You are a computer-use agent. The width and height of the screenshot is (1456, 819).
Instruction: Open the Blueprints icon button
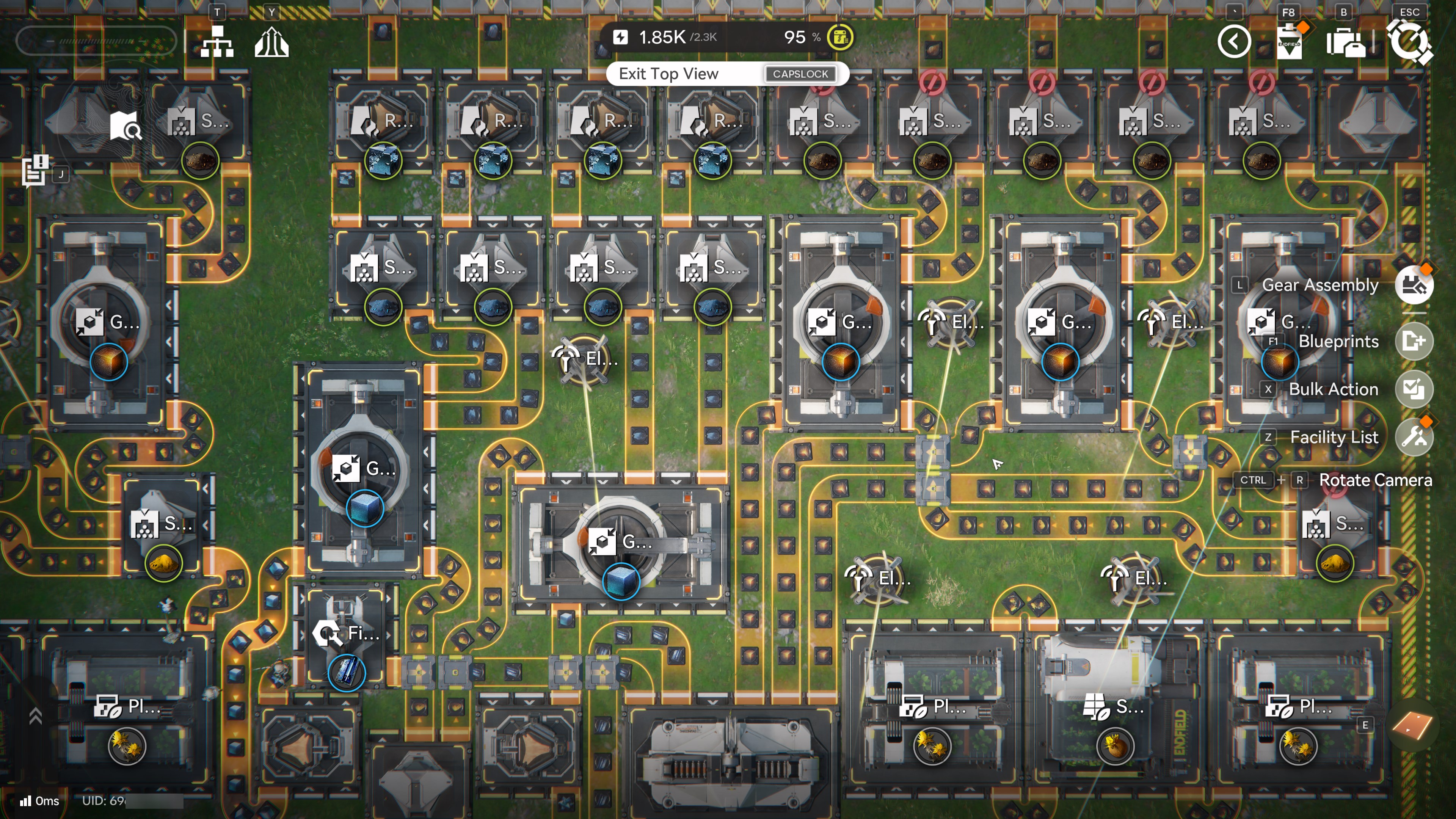tap(1414, 341)
